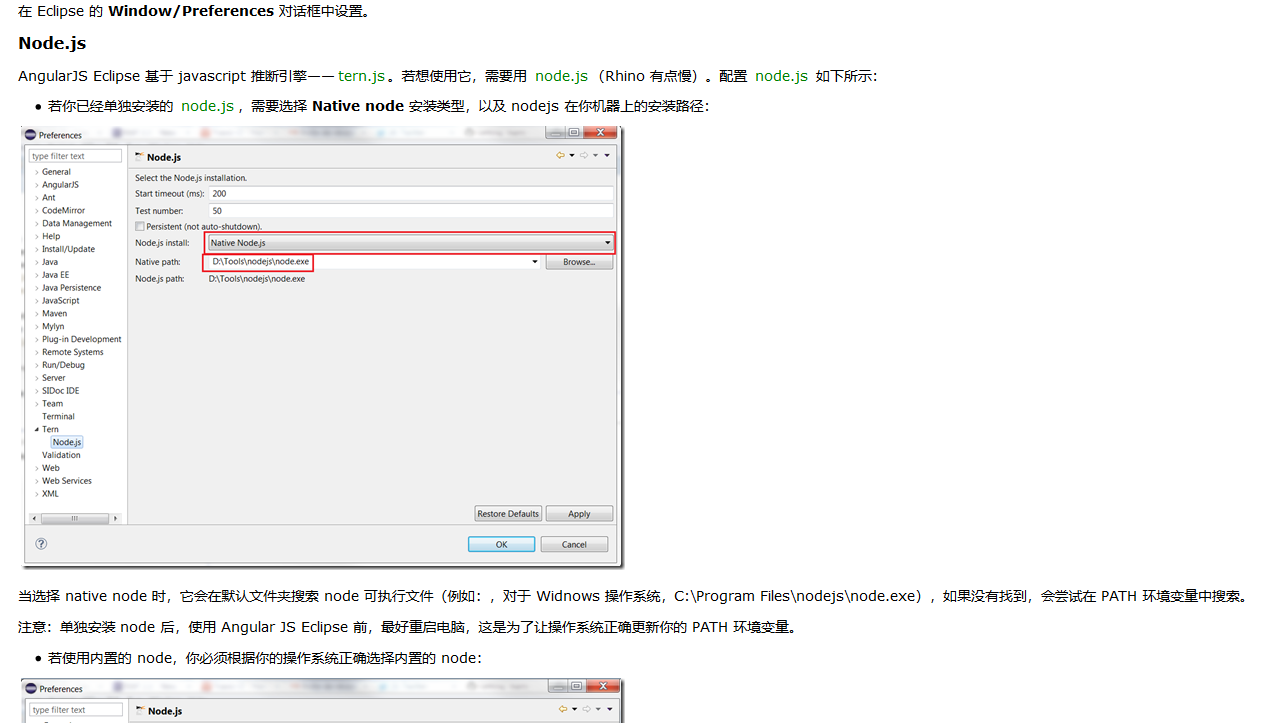Click the Node.js path value text
The height and width of the screenshot is (723, 1279).
click(x=257, y=279)
